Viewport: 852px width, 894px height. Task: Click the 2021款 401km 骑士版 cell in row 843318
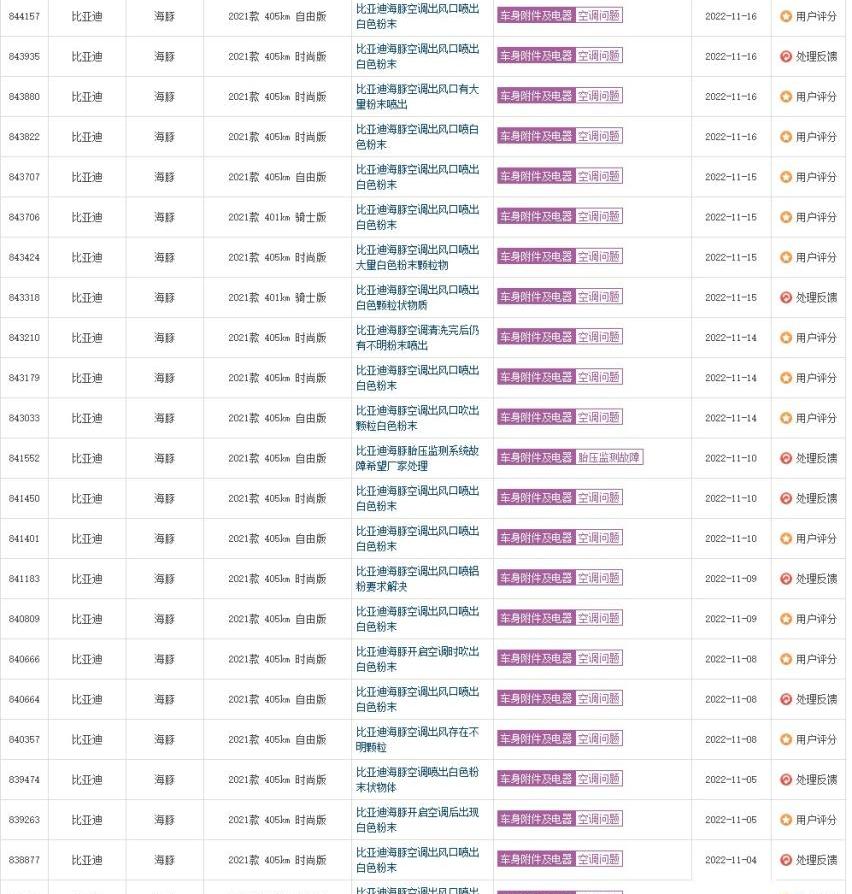[277, 298]
